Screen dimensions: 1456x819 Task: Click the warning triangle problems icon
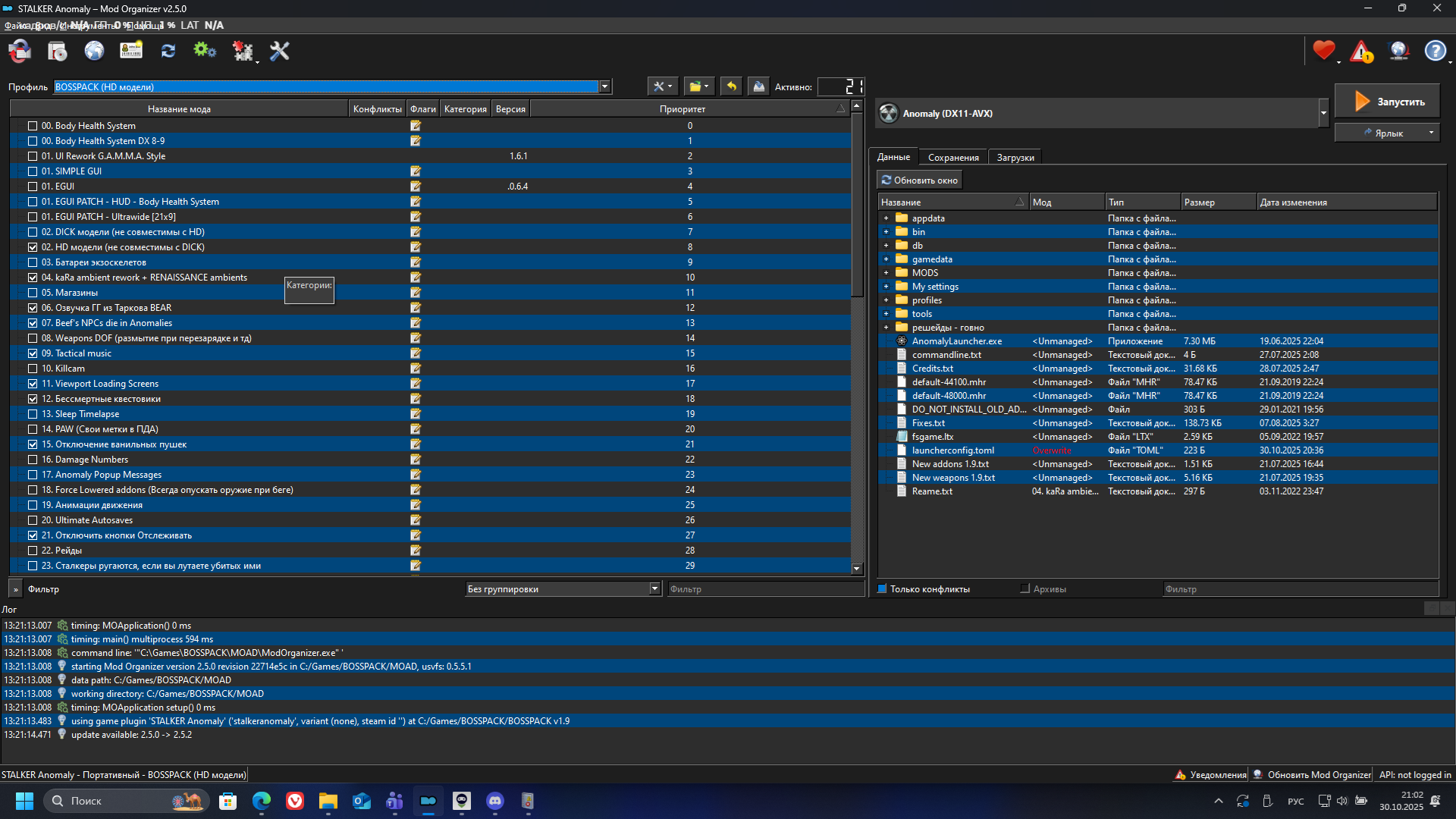(1361, 51)
